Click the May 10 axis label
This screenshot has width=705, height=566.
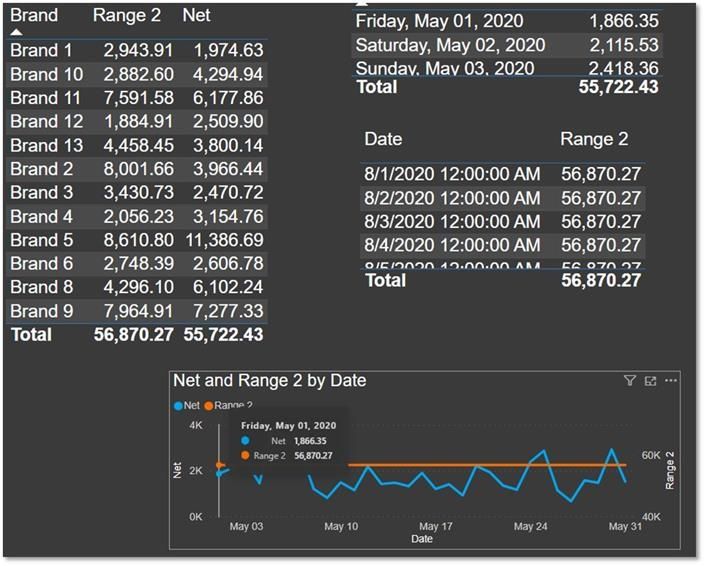(x=341, y=526)
